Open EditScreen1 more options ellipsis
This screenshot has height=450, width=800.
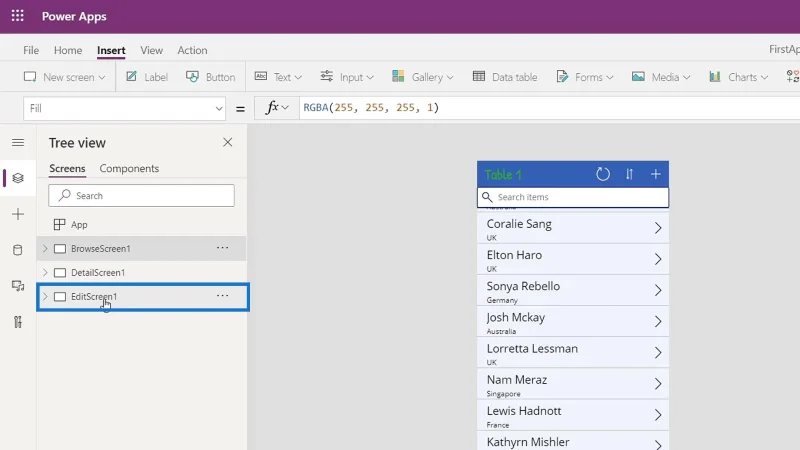(x=222, y=296)
